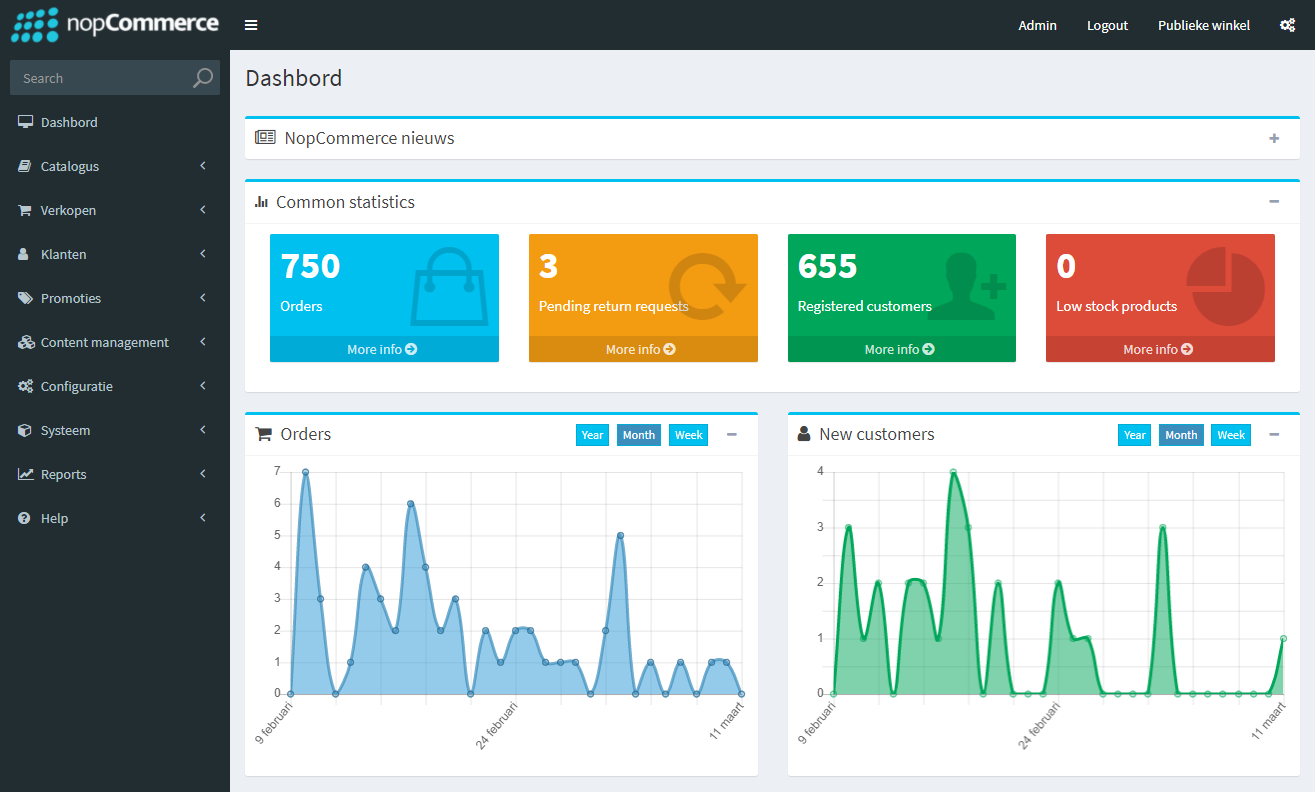Click the Verkopen shopping cart icon

coord(23,210)
